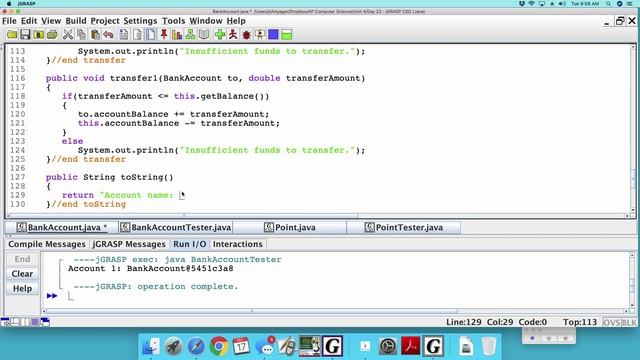Click the editor vertical scrollbar
The image size is (640, 360).
633,128
